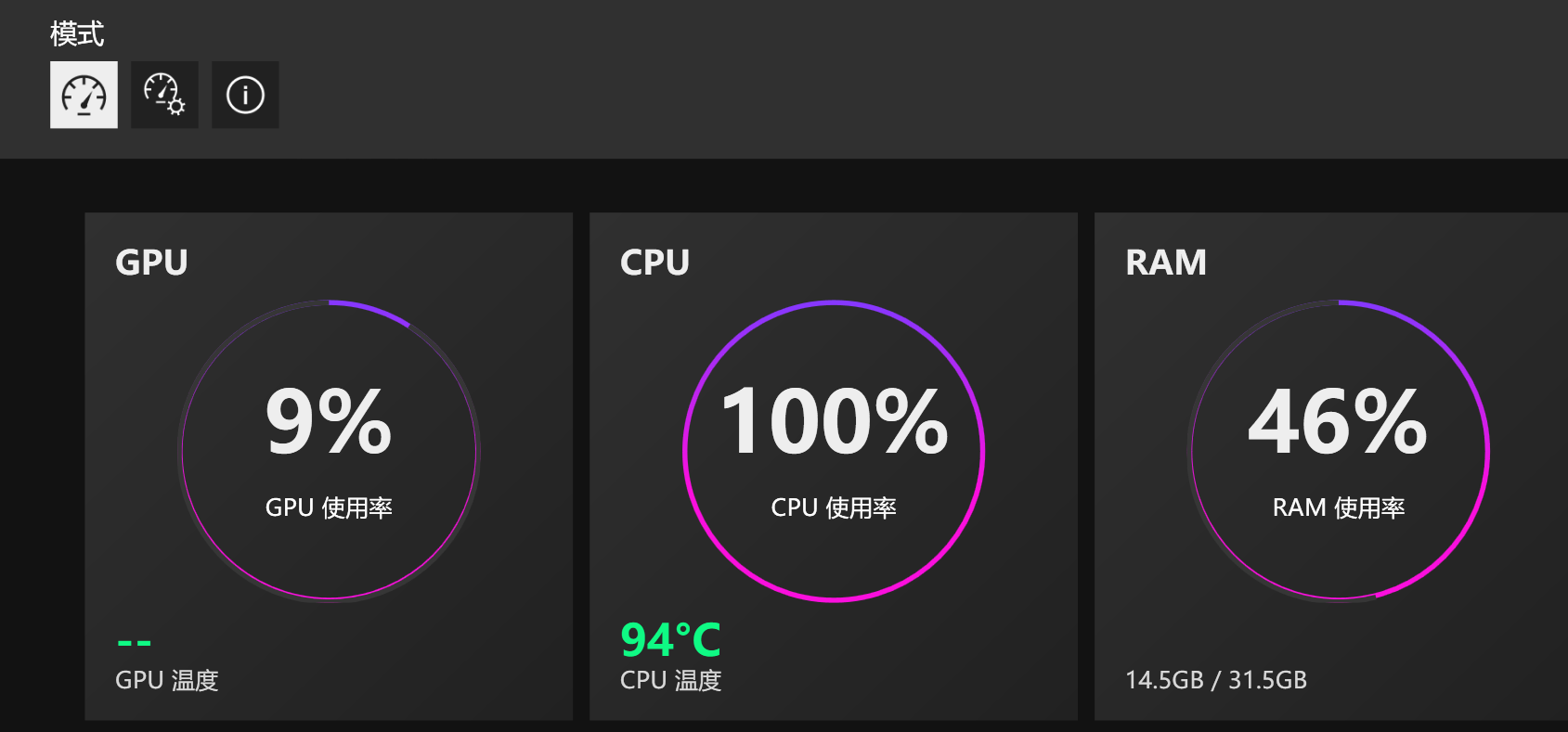
Task: Click the RAM 使用率 label
Action: (x=1338, y=507)
